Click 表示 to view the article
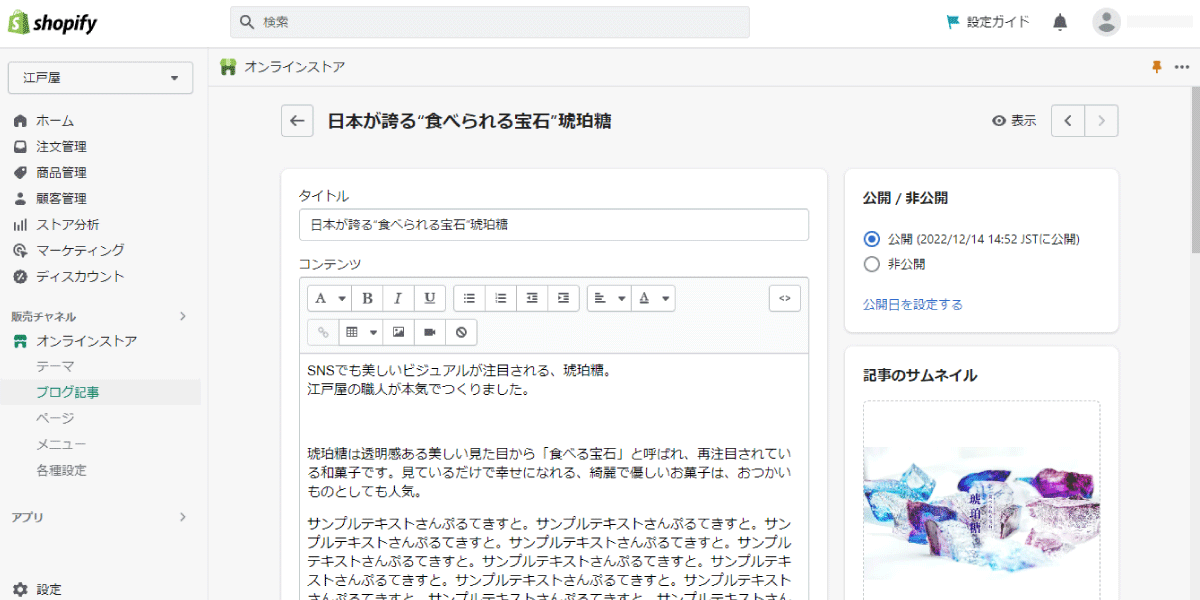This screenshot has width=1200, height=600. tap(1014, 121)
